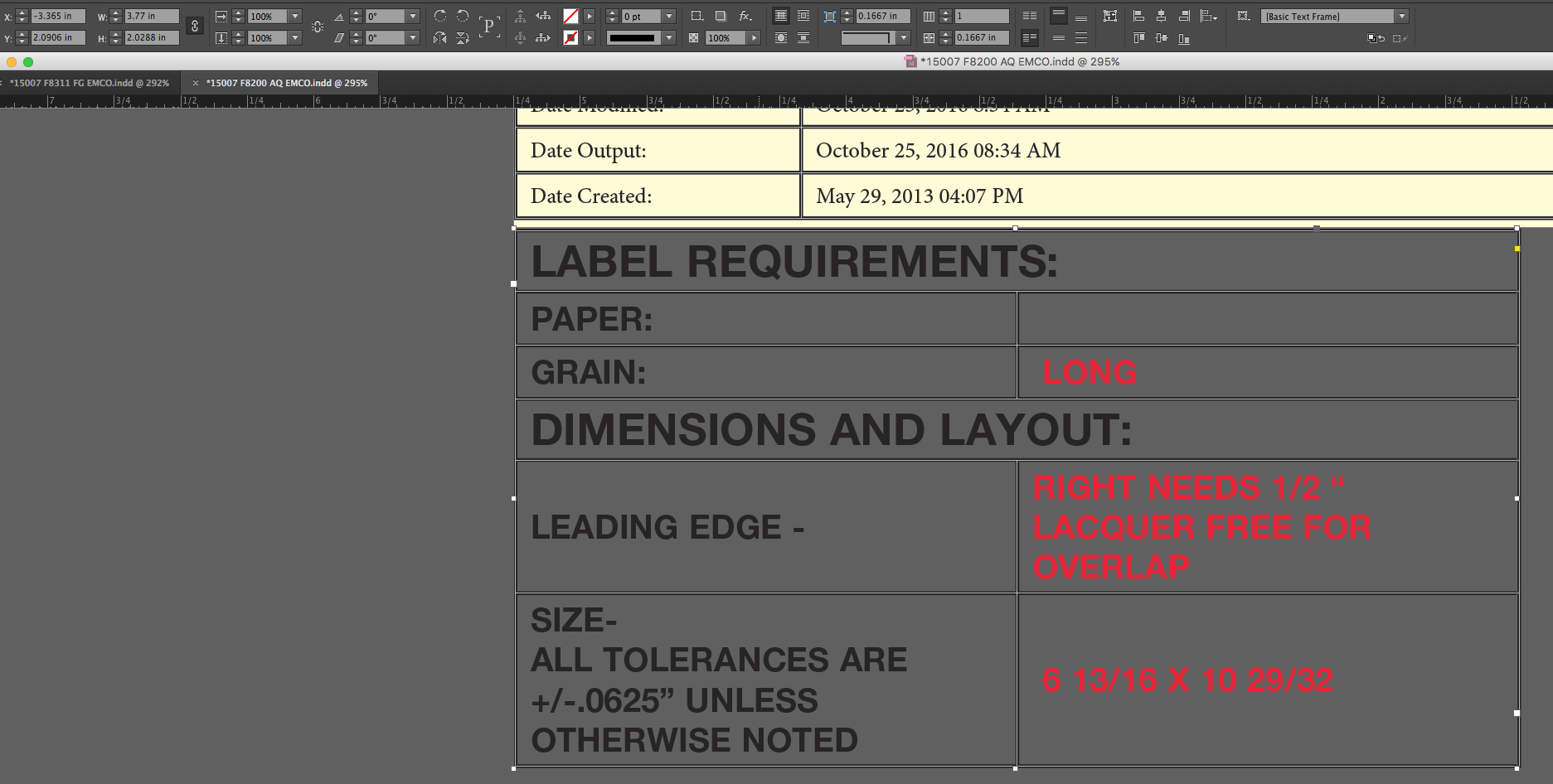
Task: Increase the width W stepper
Action: tap(116, 12)
